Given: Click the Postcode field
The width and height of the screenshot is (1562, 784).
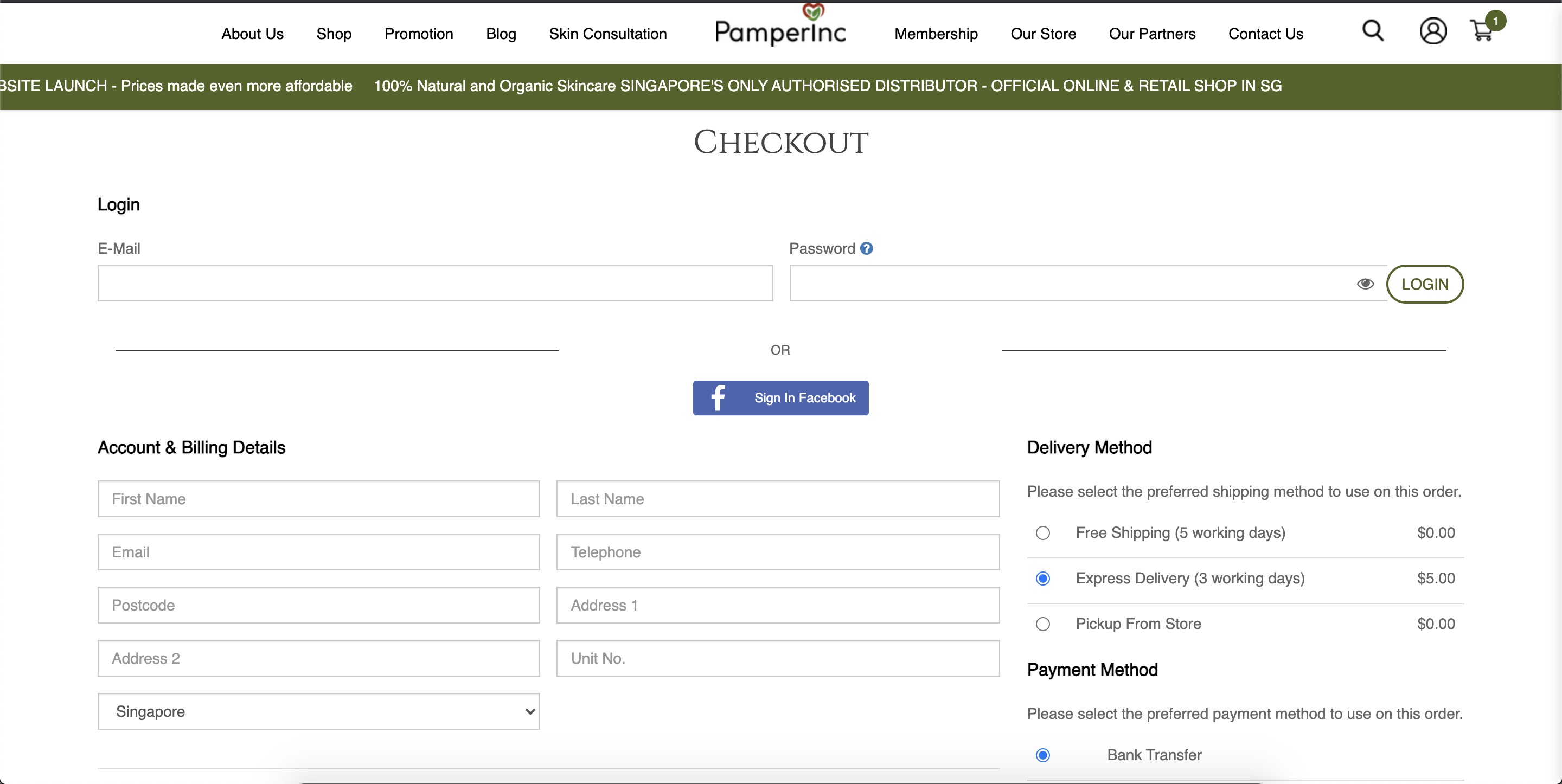Looking at the screenshot, I should (318, 605).
